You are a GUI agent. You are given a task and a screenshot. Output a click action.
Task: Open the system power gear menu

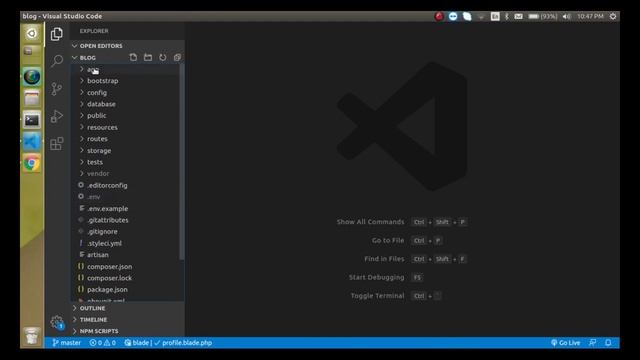tap(613, 16)
